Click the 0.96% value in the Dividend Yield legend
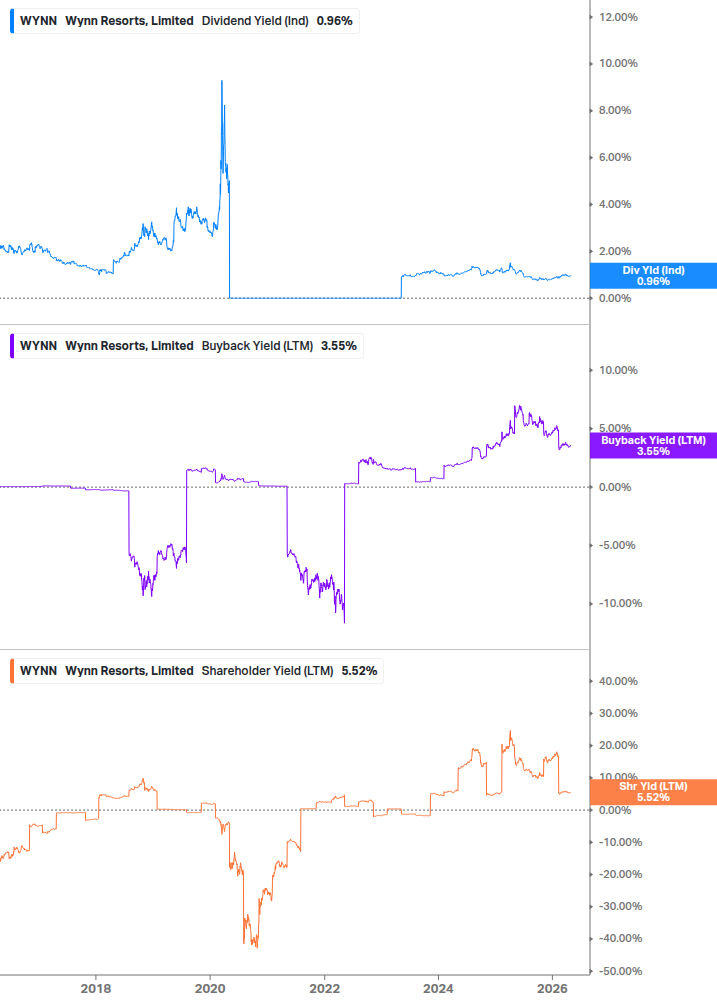 click(x=334, y=21)
